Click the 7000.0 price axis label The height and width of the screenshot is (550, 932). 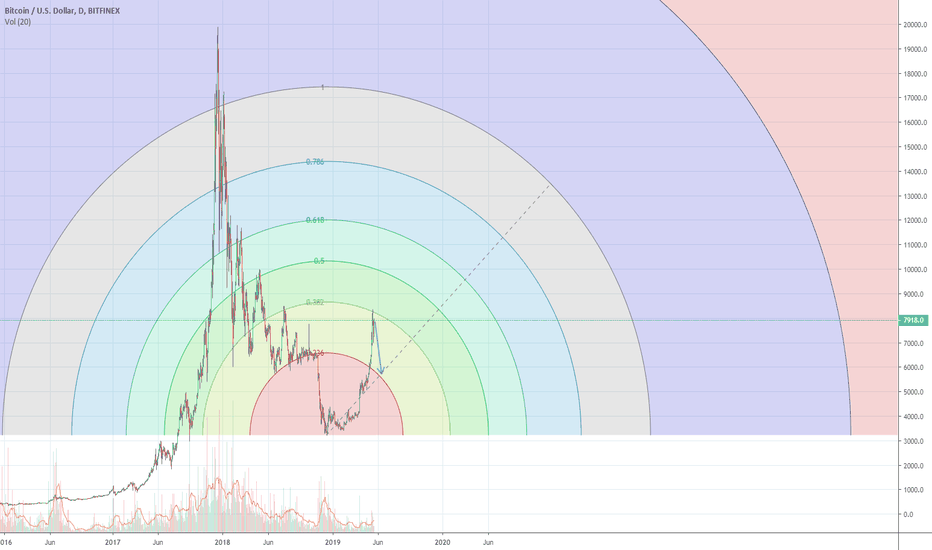point(914,343)
